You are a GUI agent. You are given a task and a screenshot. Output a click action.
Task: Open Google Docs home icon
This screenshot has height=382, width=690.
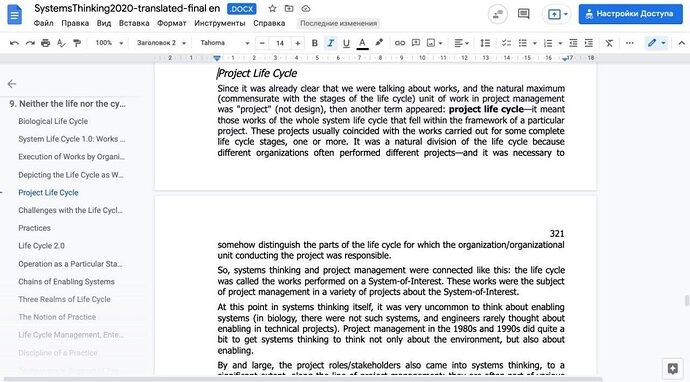point(15,14)
